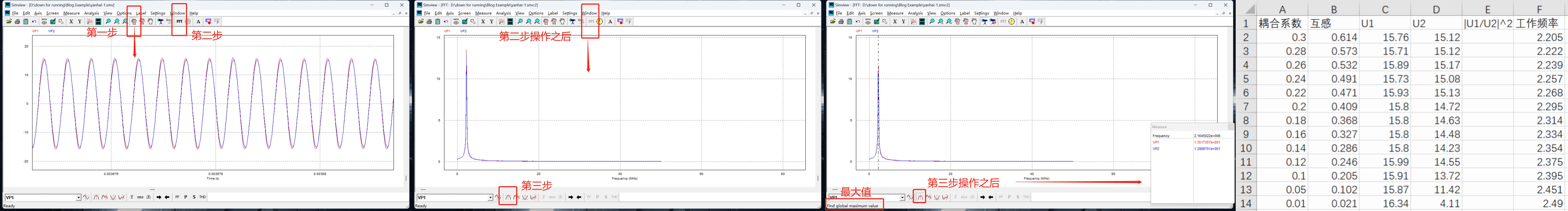The width and height of the screenshot is (1568, 211).
Task: Click the rms icon in left Simview measure bar
Action: (x=141, y=197)
